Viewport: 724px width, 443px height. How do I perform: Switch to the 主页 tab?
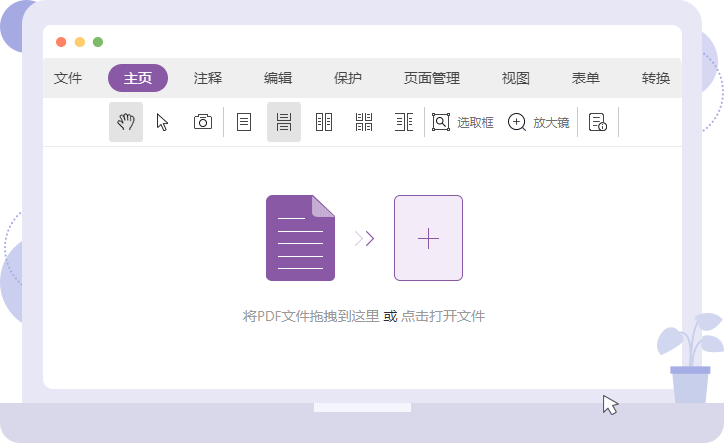tap(138, 78)
